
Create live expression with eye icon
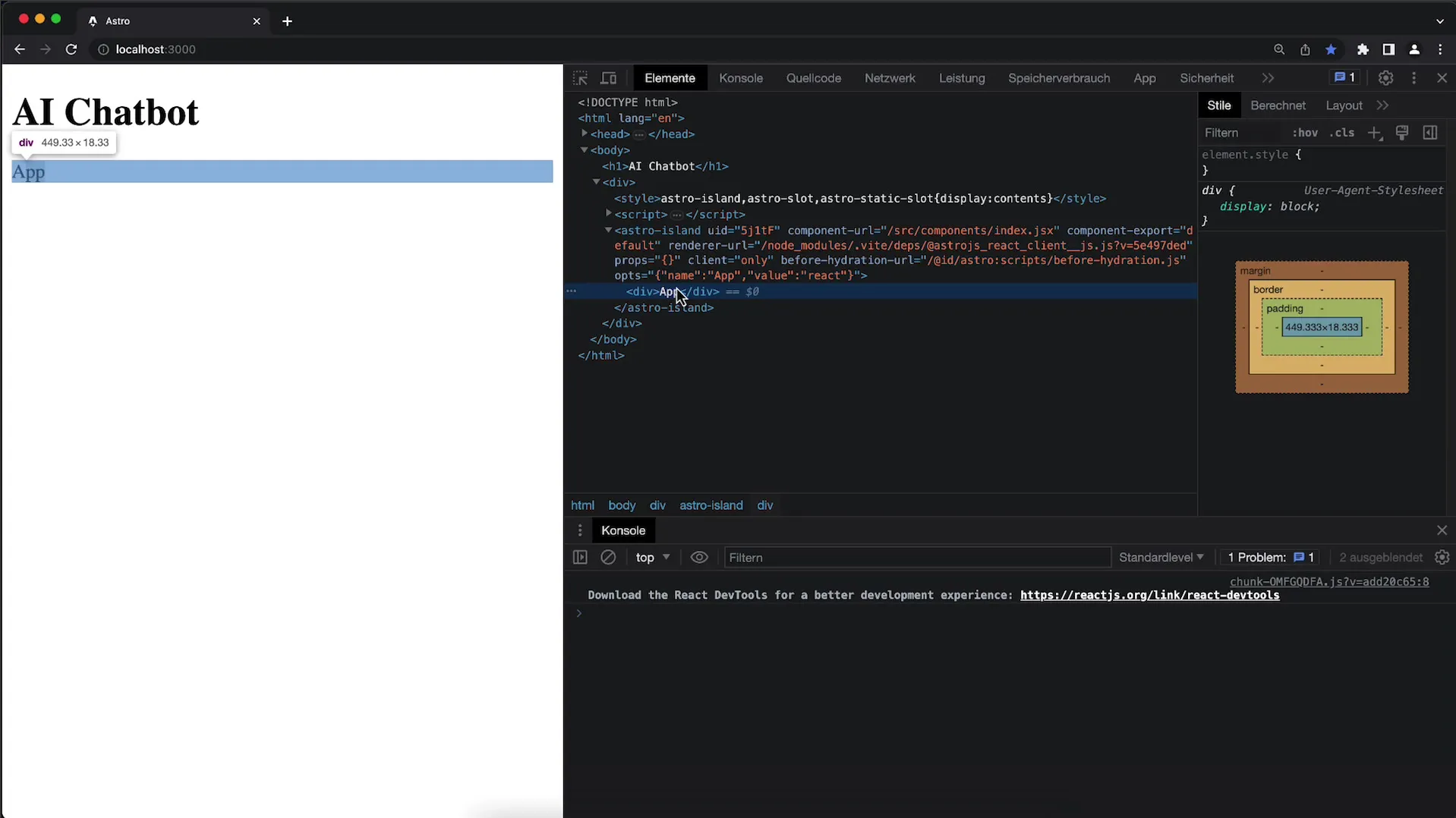699,557
